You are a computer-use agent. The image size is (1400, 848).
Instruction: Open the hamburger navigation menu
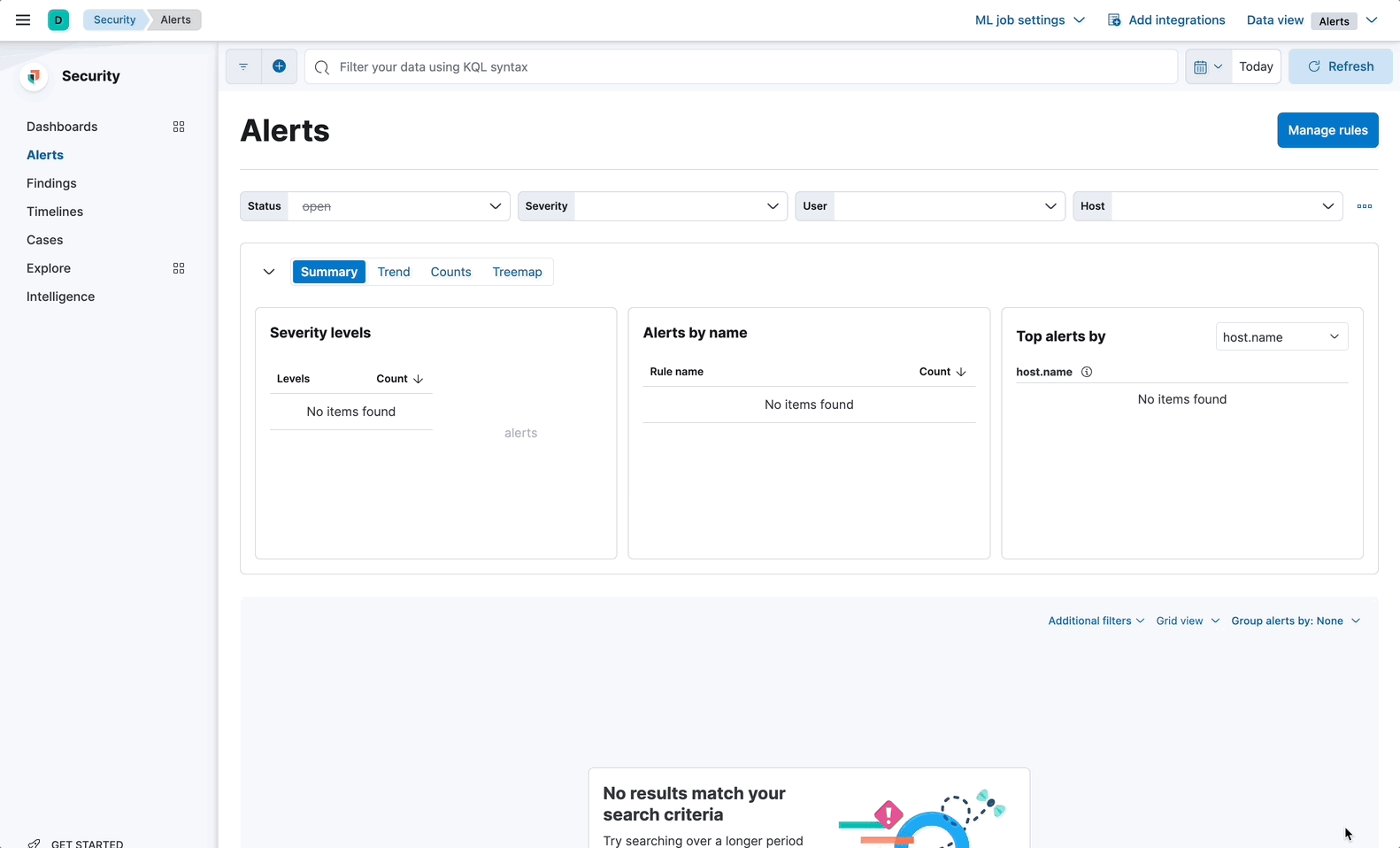point(23,19)
